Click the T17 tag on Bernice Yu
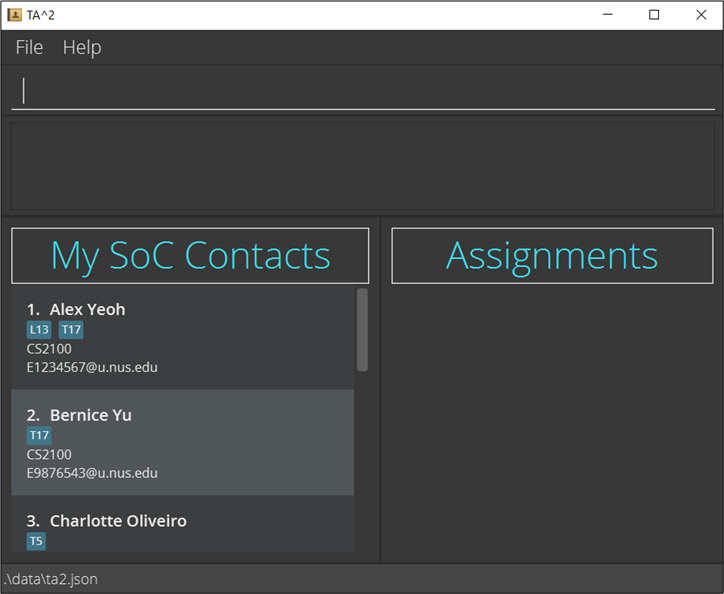This screenshot has width=724, height=594. 38,436
